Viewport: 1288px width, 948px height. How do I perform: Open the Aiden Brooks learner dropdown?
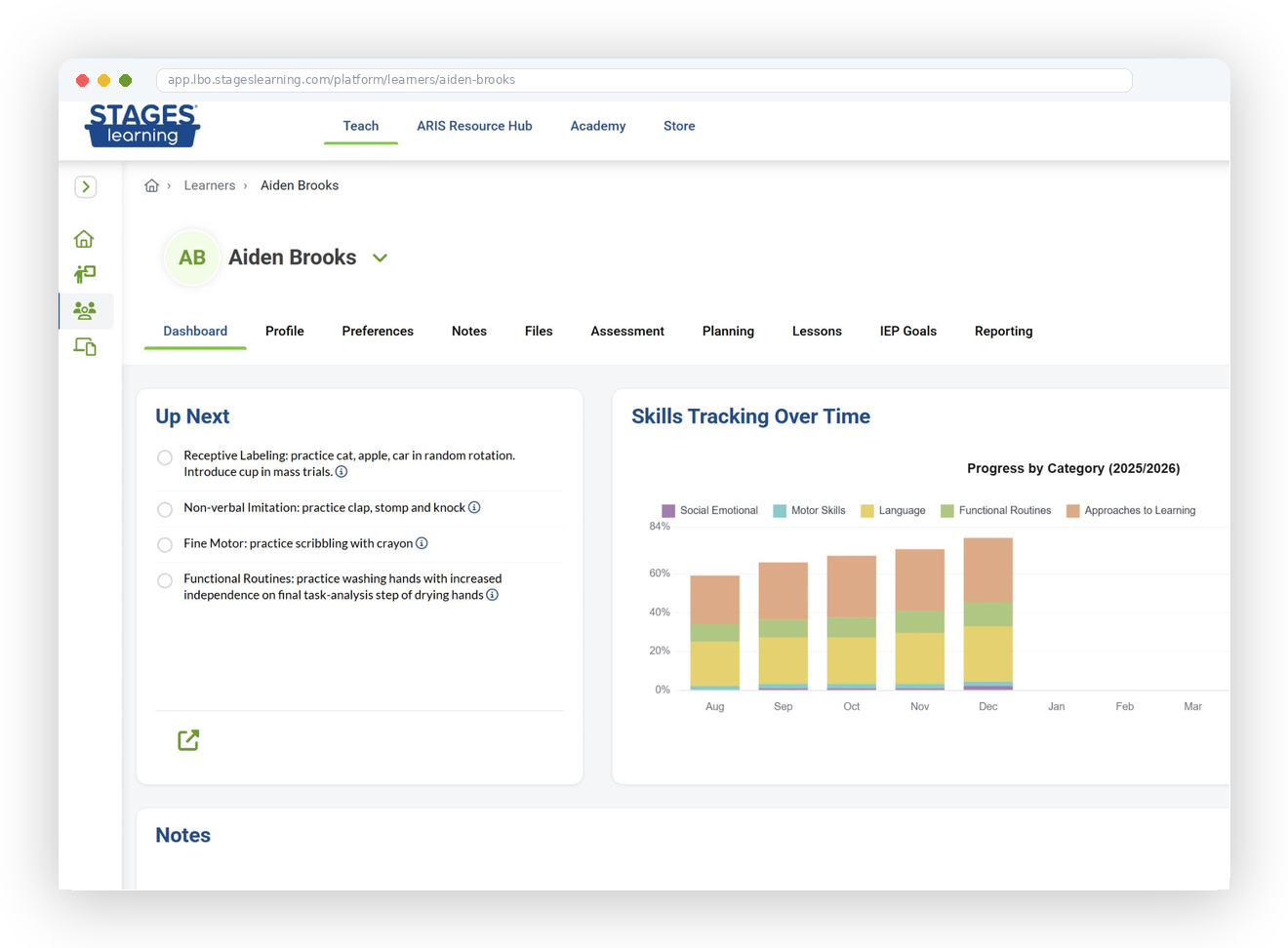[x=381, y=258]
